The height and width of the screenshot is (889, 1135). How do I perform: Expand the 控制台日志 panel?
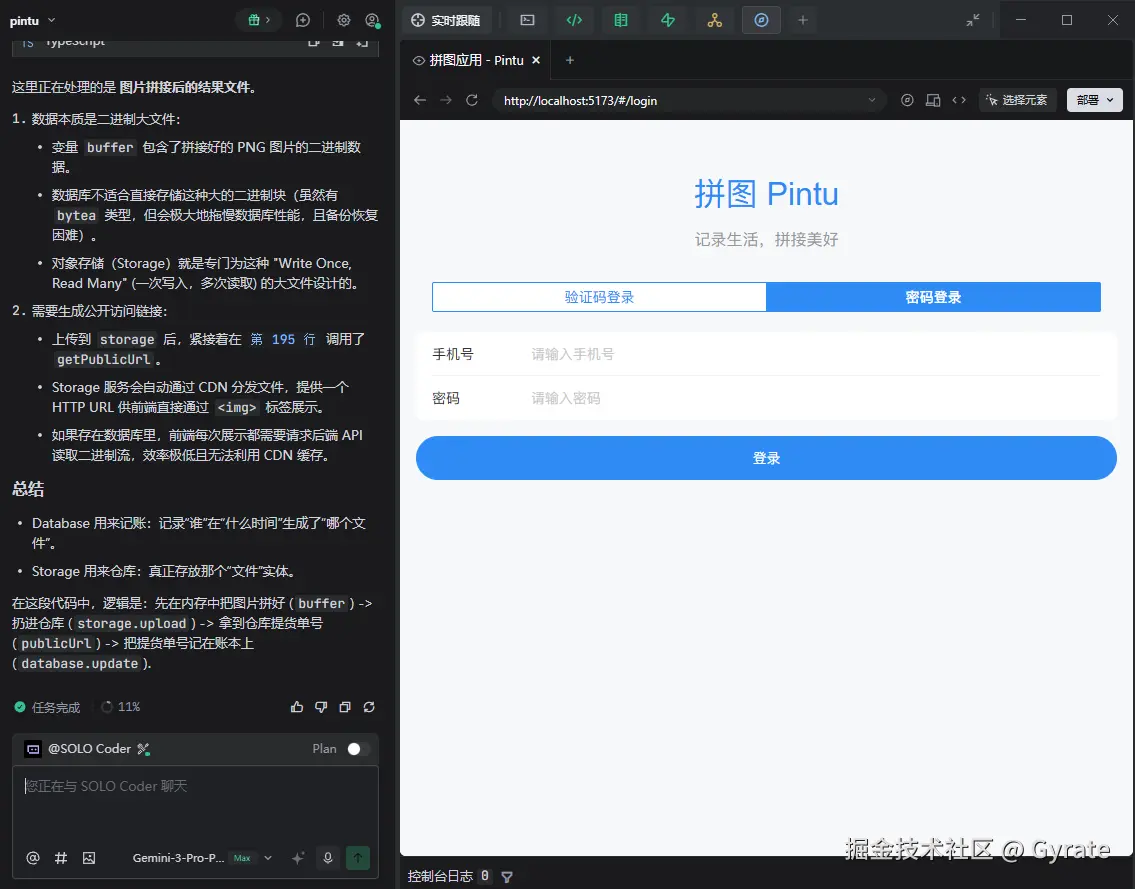(440, 876)
